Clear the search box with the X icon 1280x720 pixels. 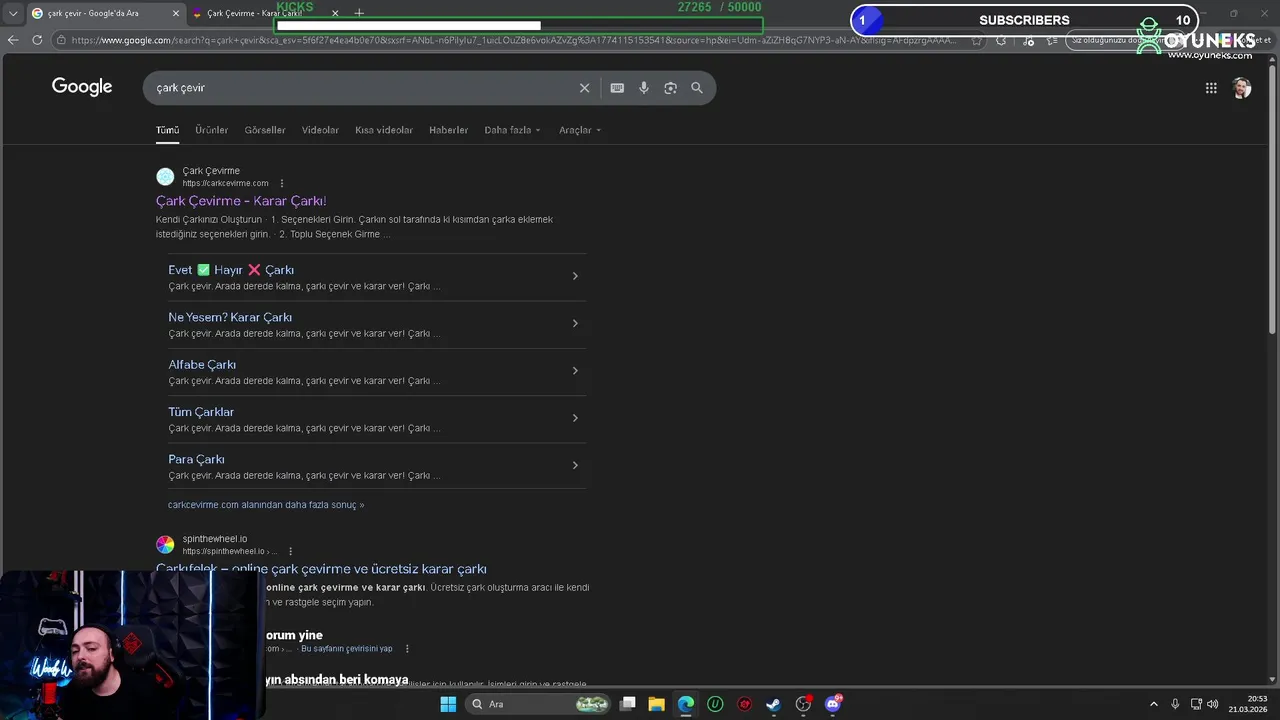coord(585,88)
